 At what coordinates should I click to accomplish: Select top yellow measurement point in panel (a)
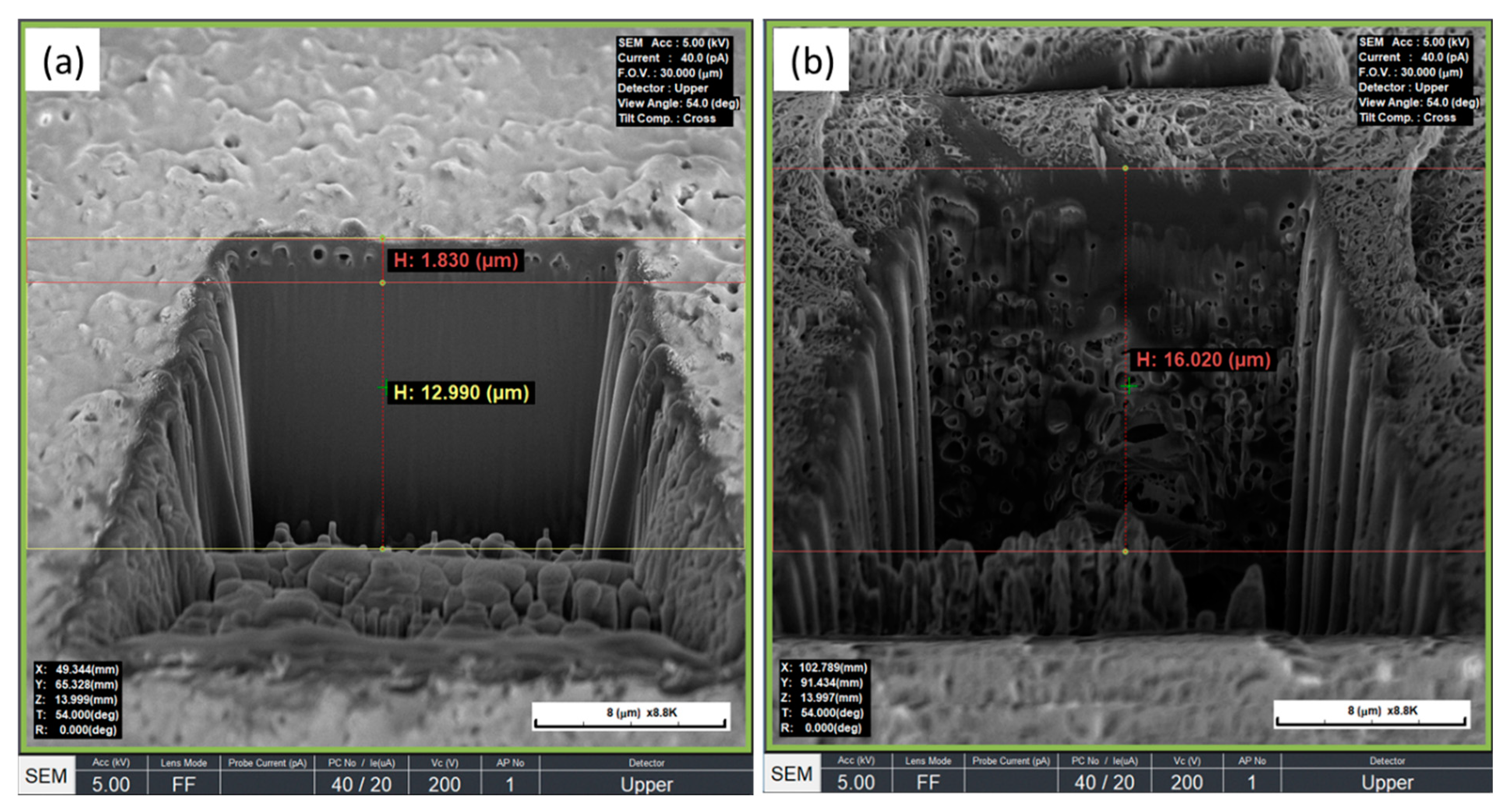pyautogui.click(x=383, y=239)
